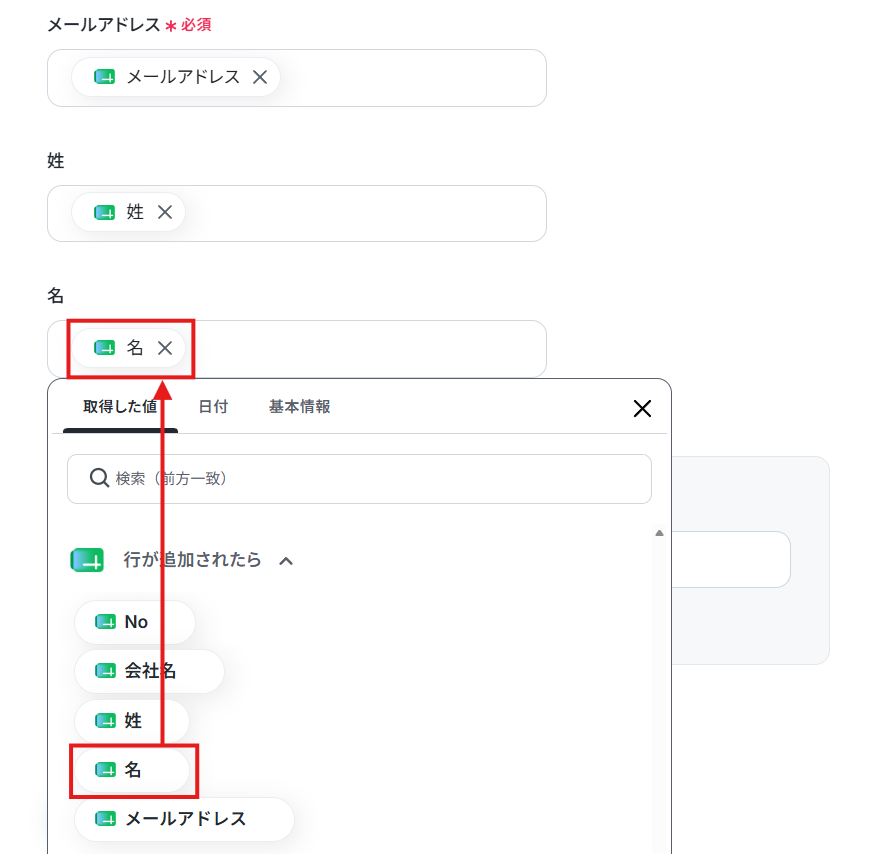The height and width of the screenshot is (854, 881).
Task: Toggle the 行が追加されたら group header
Action: tap(192, 560)
